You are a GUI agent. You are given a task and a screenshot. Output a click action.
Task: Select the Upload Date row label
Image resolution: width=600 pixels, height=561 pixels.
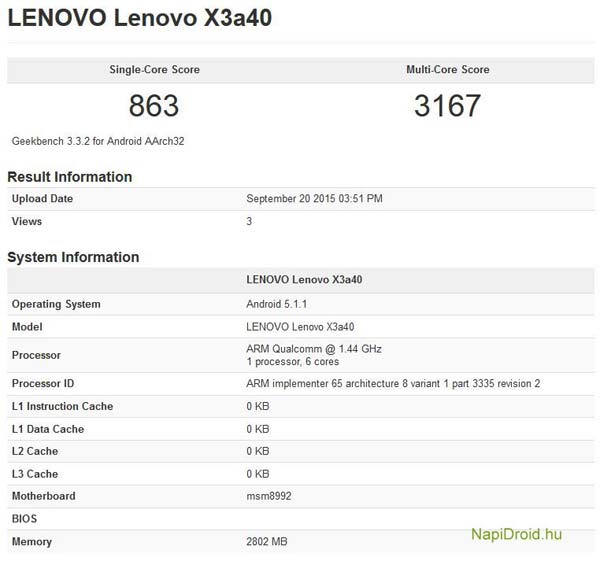pos(42,199)
